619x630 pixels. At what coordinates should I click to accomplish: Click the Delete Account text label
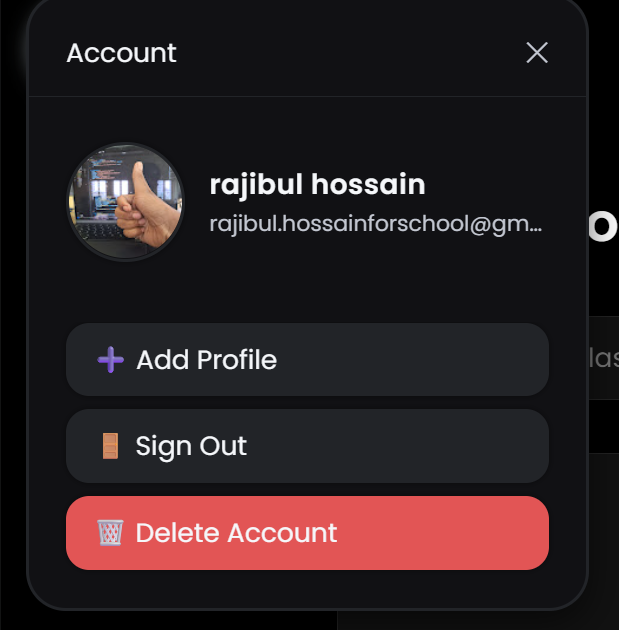point(236,533)
